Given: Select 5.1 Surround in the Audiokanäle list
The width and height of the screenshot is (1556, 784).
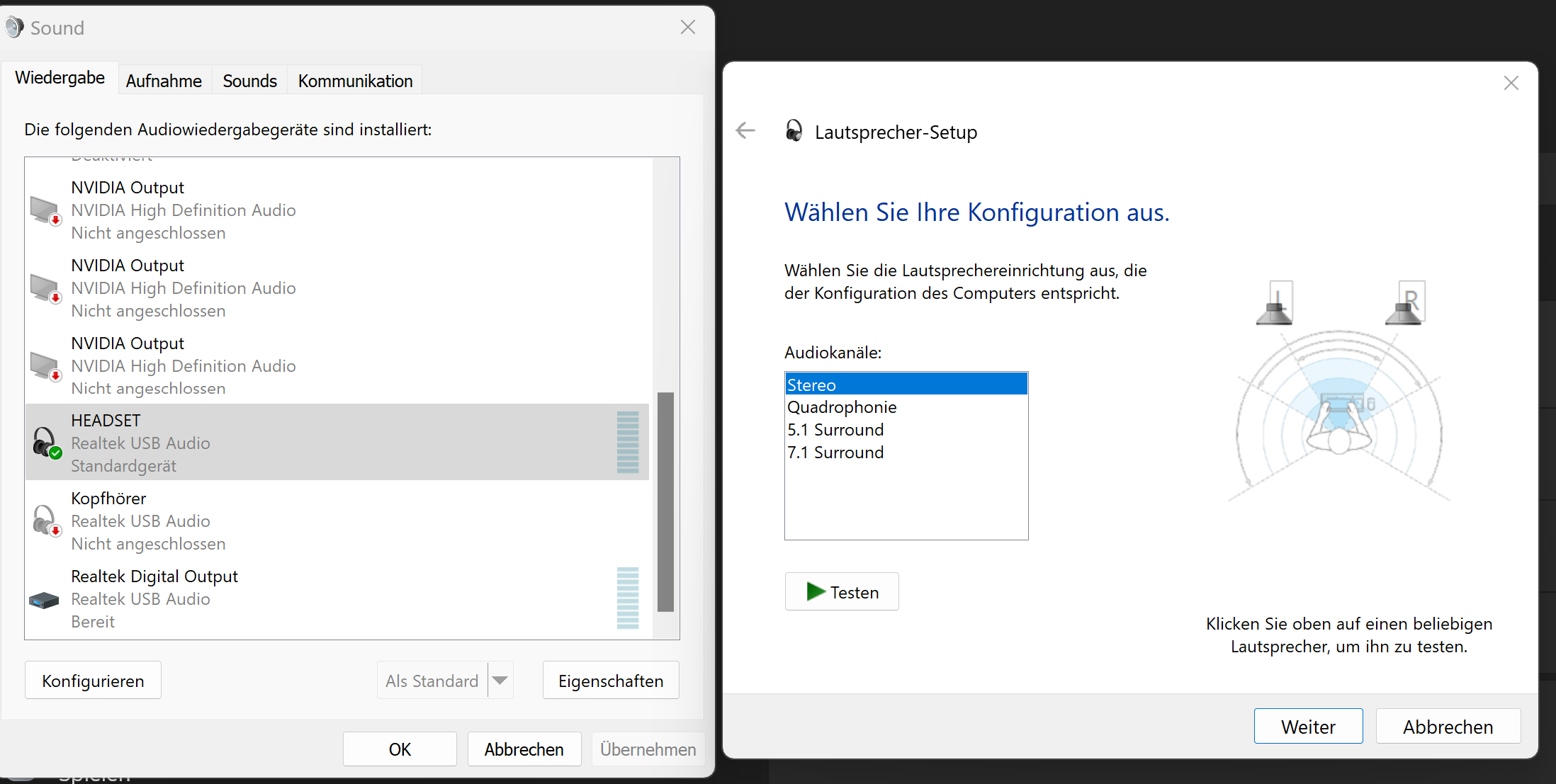Looking at the screenshot, I should tap(835, 430).
